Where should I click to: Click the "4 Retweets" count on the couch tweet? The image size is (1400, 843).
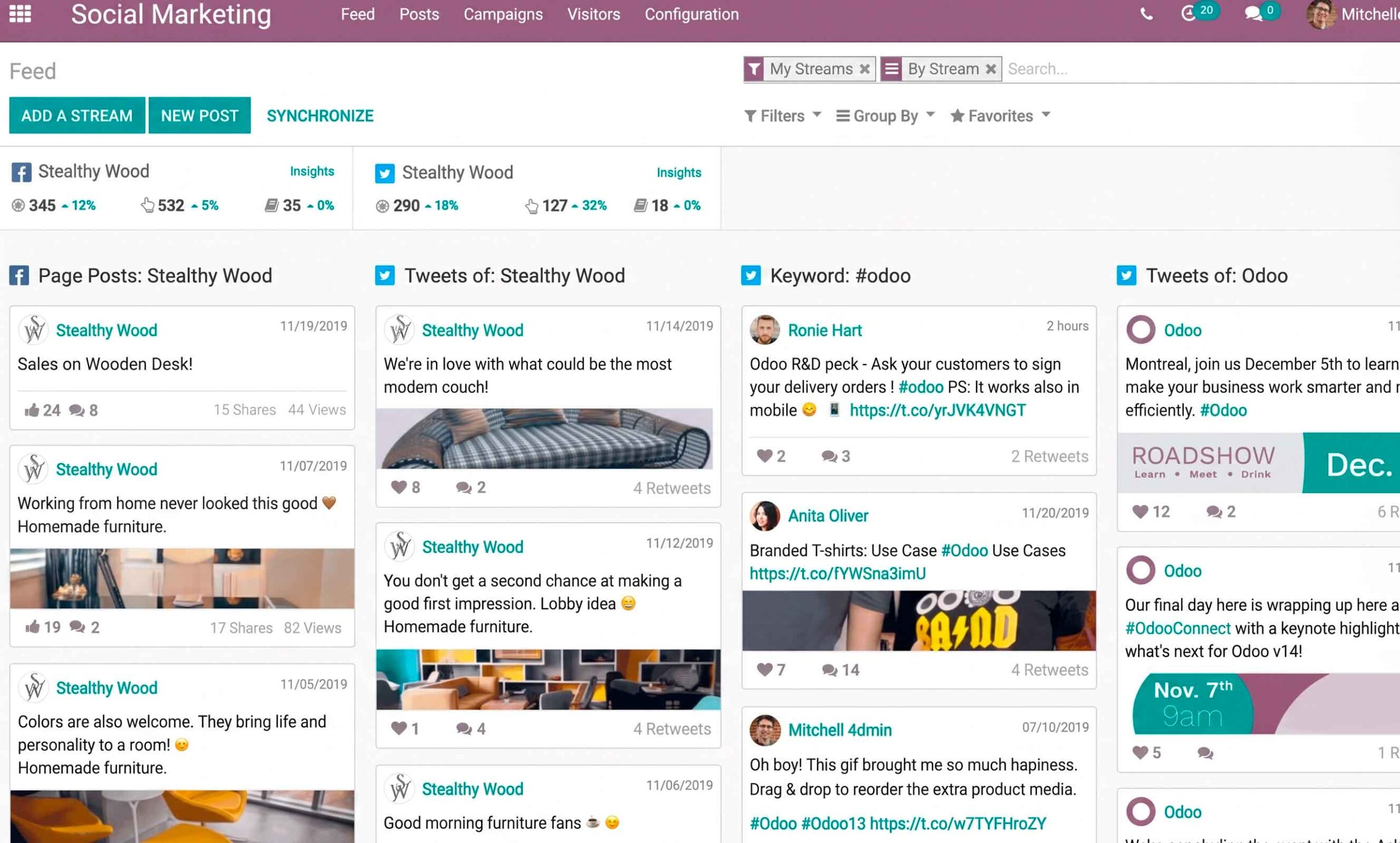(x=672, y=488)
